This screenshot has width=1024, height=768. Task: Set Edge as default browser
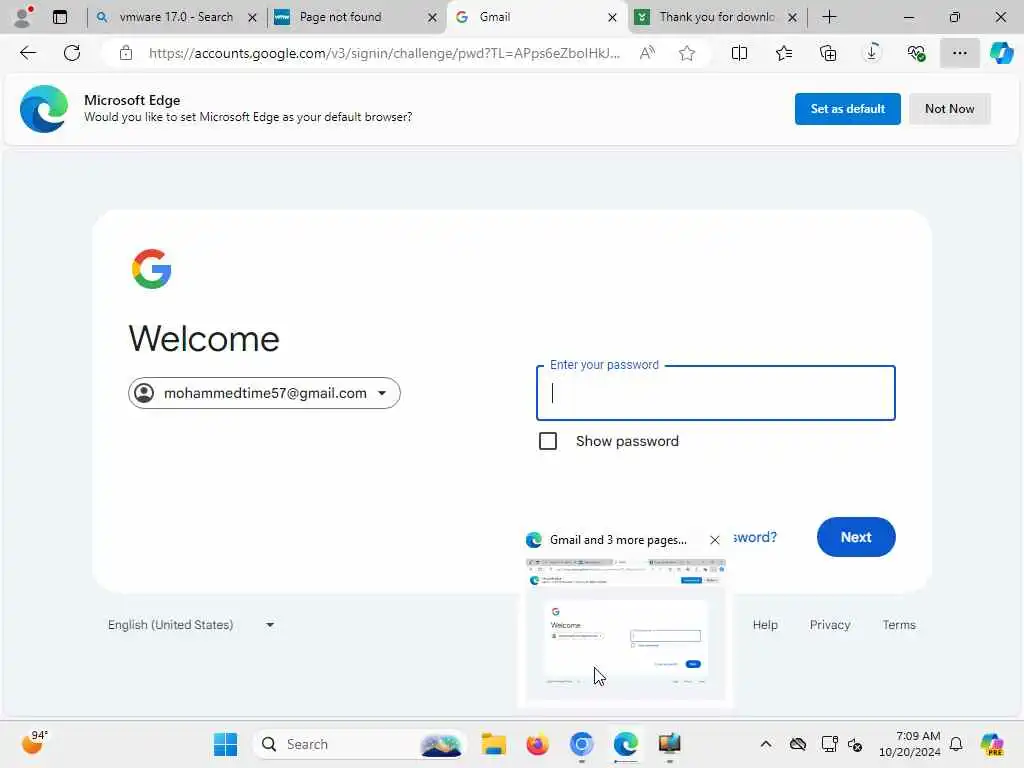tap(847, 109)
